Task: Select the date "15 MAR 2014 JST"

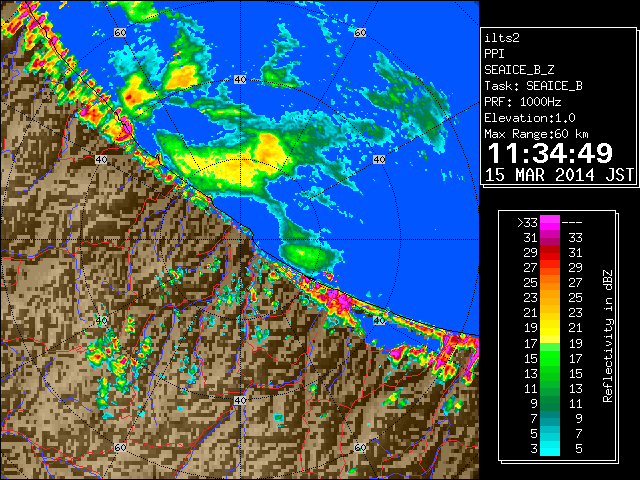Action: click(559, 175)
